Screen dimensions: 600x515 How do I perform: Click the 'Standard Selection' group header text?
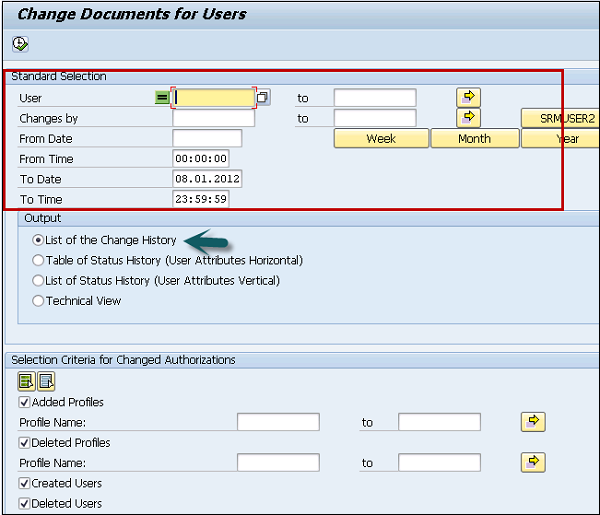point(59,76)
